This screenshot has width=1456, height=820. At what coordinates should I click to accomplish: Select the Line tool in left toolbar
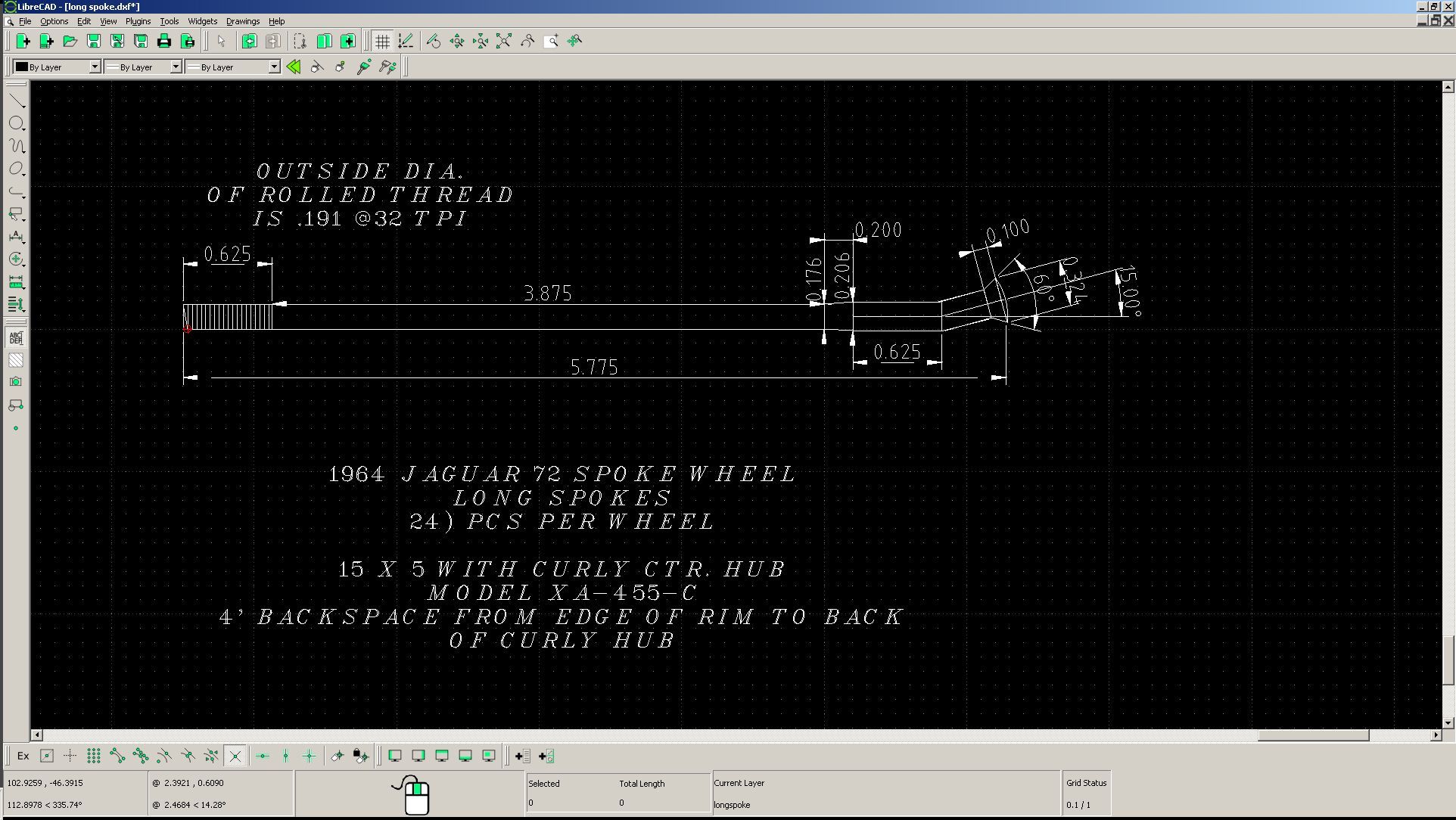tap(16, 101)
